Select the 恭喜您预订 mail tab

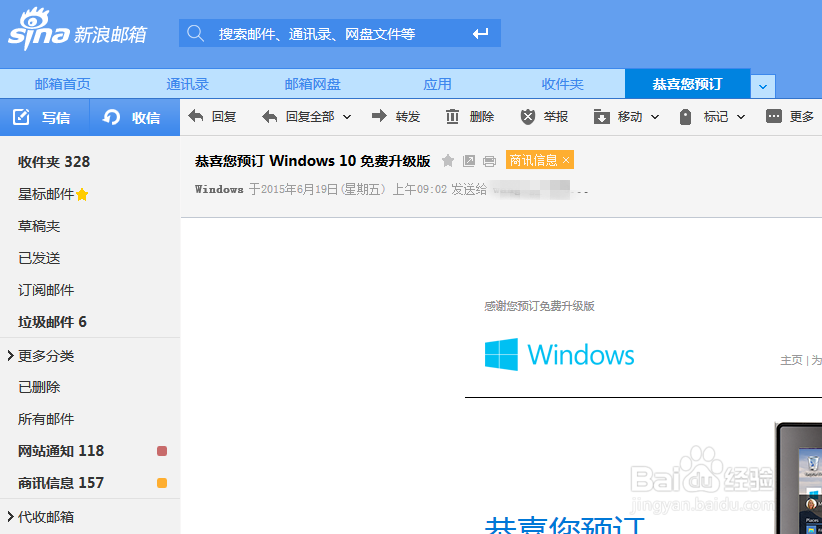pyautogui.click(x=687, y=84)
